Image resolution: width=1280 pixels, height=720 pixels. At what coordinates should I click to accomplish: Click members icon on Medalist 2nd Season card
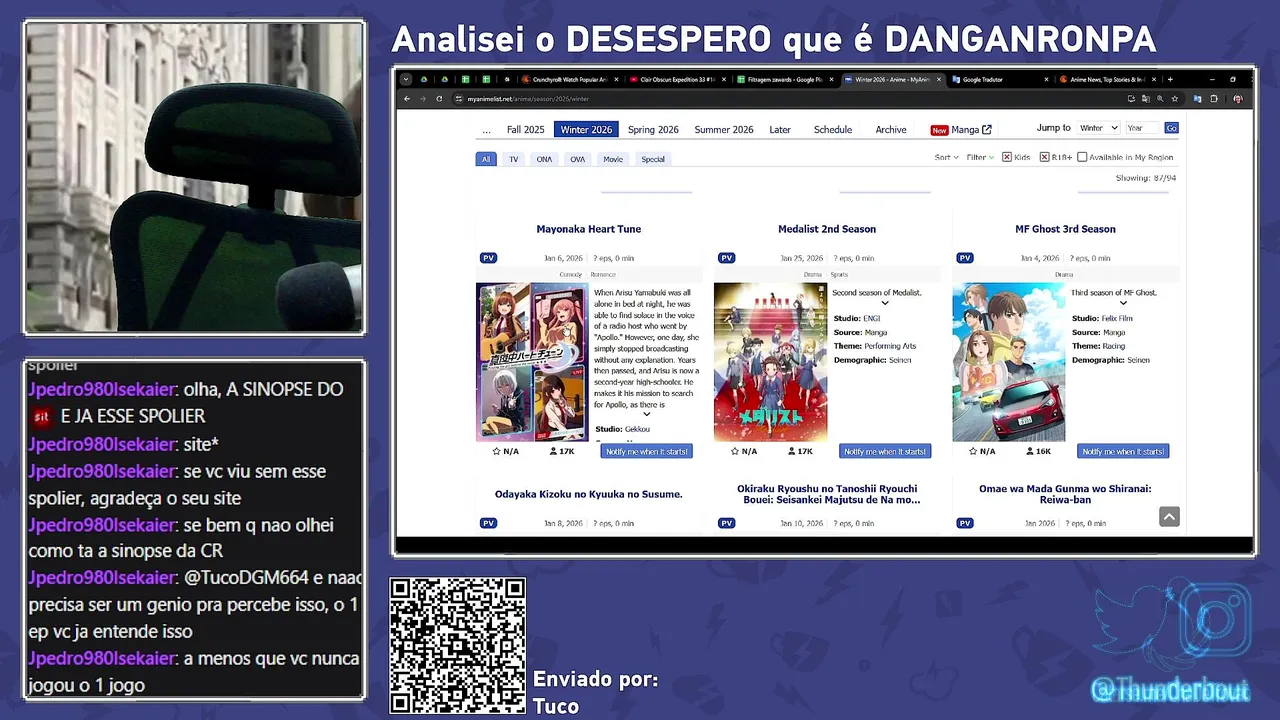tap(791, 451)
